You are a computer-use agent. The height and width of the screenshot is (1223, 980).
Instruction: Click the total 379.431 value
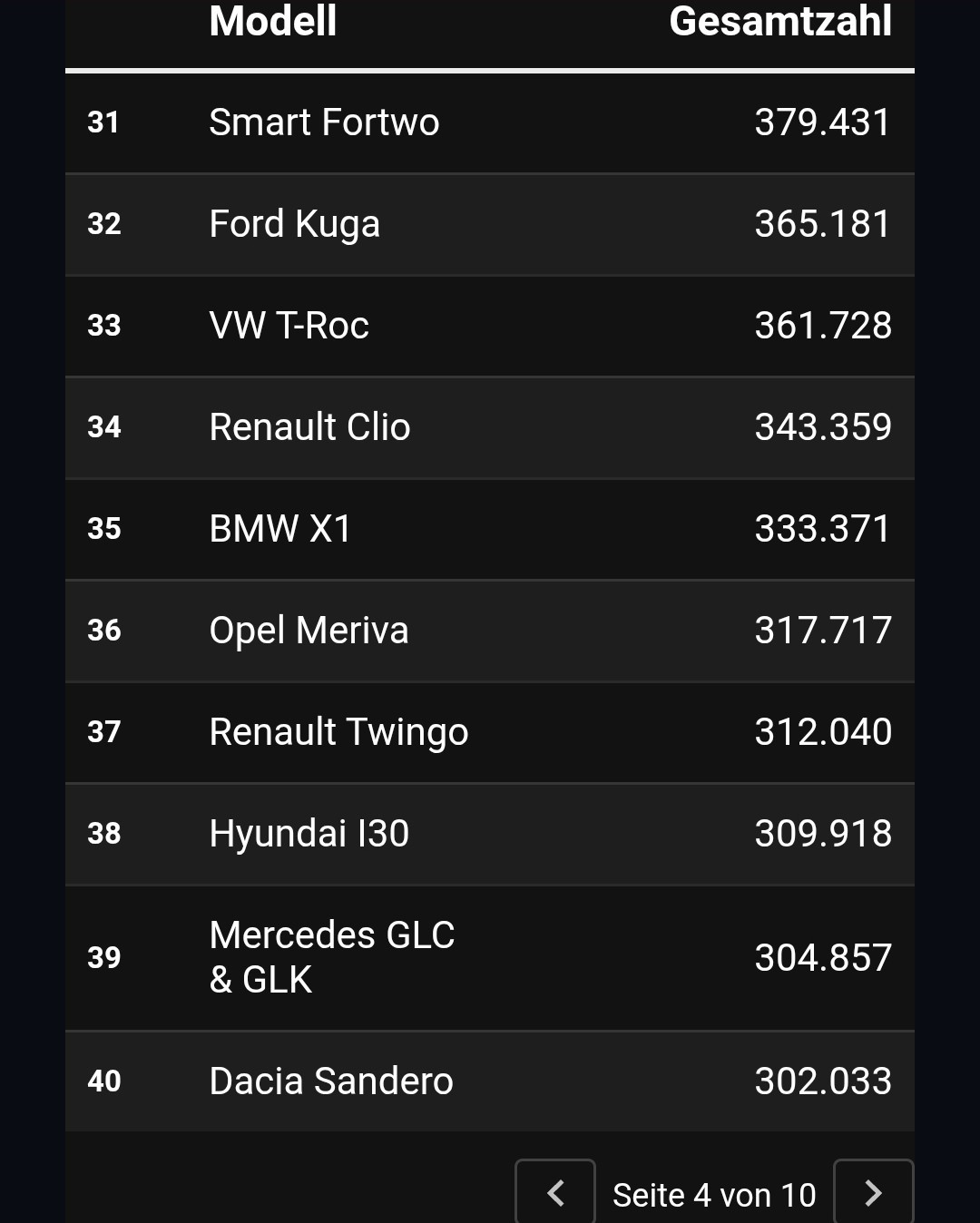click(x=823, y=122)
